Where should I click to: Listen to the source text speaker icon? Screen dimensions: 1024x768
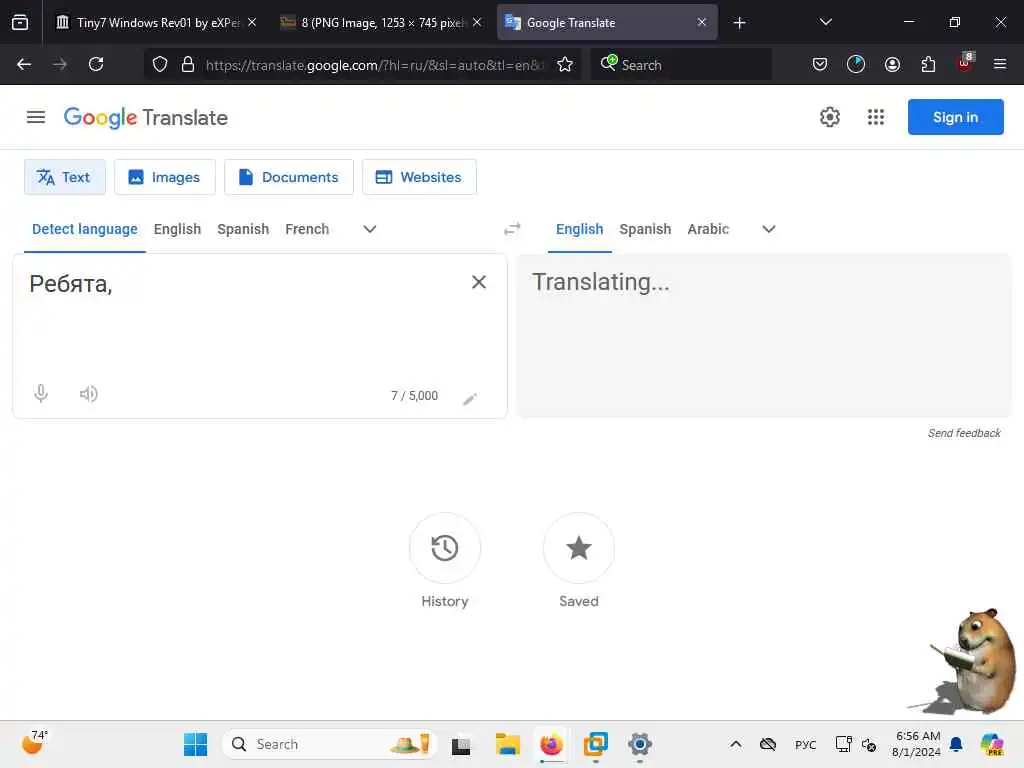(x=89, y=394)
